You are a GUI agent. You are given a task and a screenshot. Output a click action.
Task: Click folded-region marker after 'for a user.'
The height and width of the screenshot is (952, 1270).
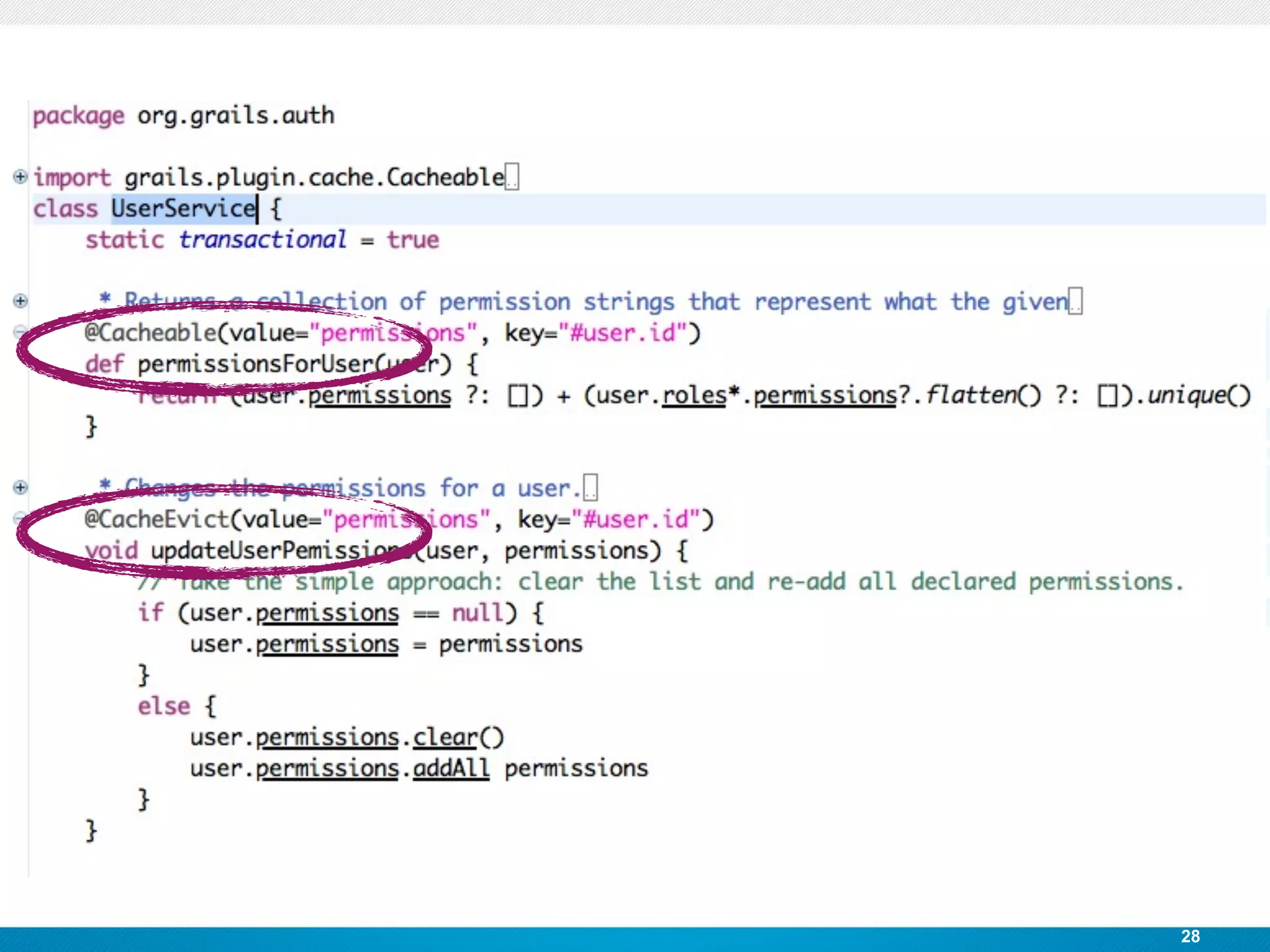(590, 488)
